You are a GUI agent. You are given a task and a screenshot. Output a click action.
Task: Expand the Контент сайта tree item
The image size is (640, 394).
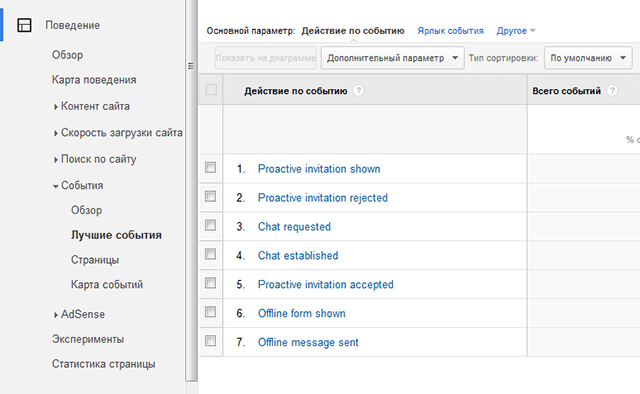point(56,107)
